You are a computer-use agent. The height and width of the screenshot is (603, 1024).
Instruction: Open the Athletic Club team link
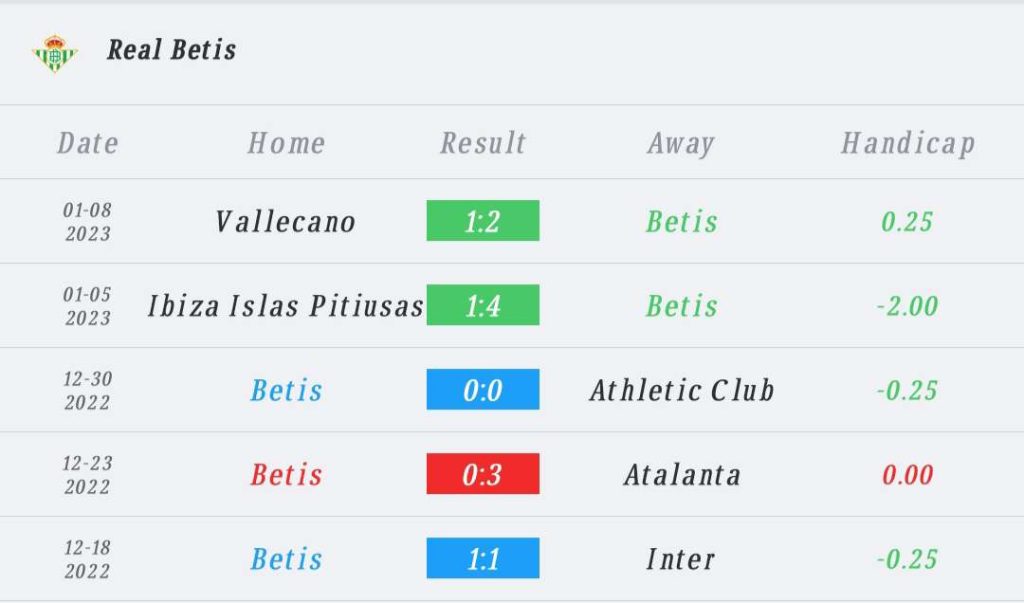click(x=682, y=390)
